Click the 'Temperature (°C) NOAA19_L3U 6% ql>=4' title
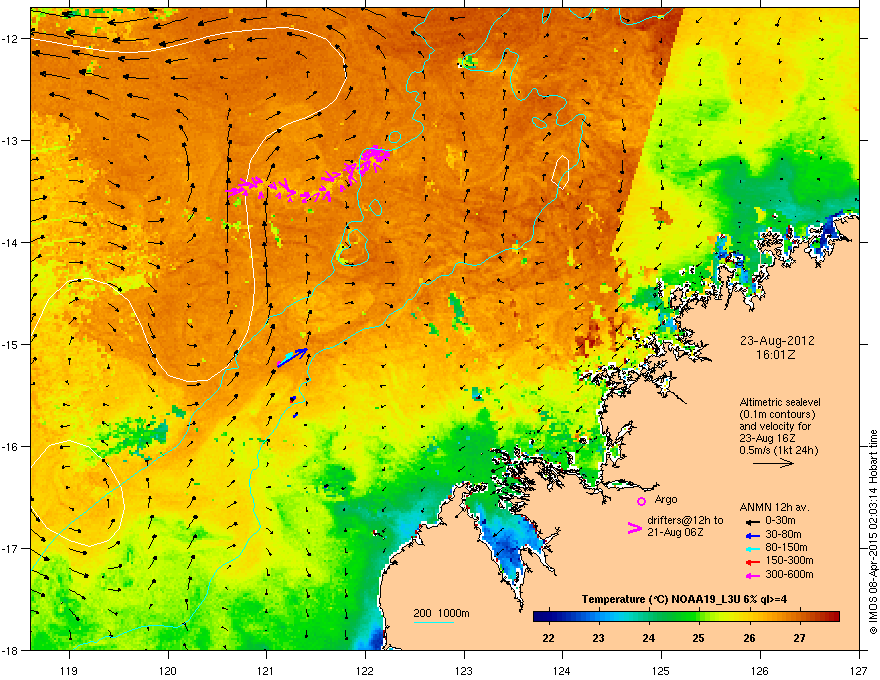Viewport: 880px width, 680px height. tap(684, 599)
